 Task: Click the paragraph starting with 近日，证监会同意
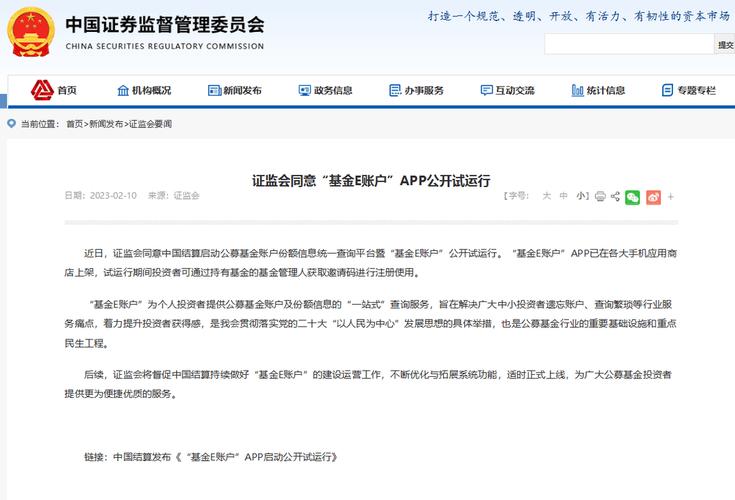[370, 263]
